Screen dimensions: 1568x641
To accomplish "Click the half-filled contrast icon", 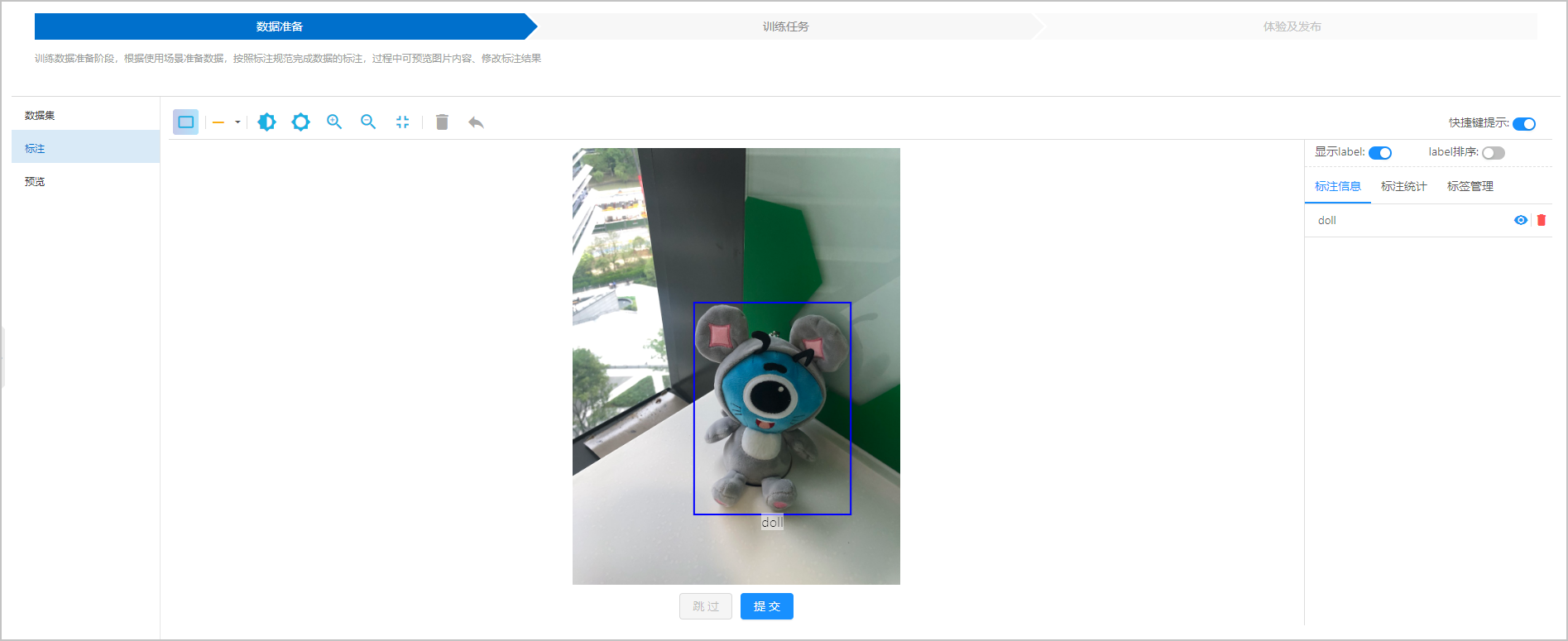I will [266, 122].
